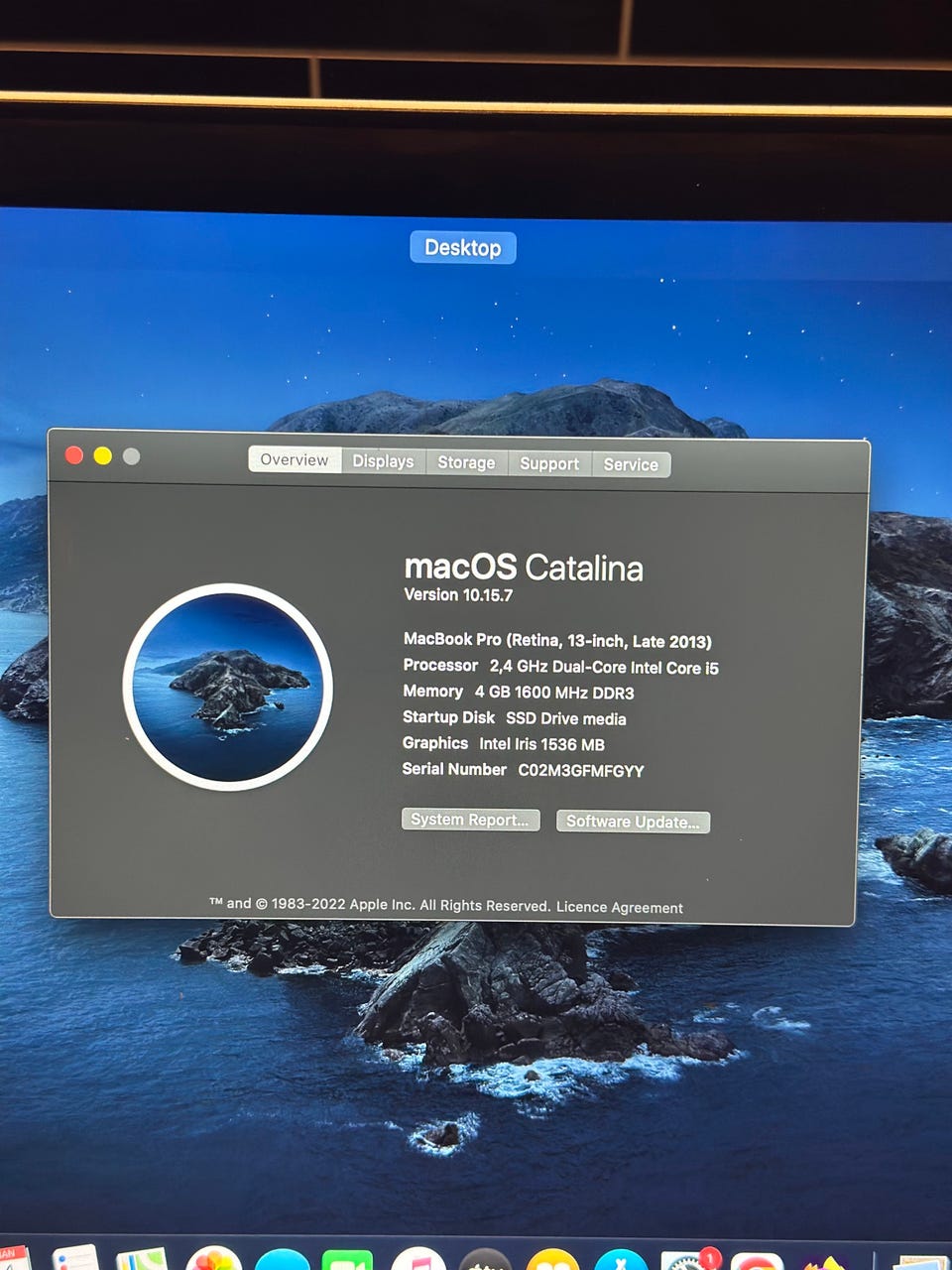Image resolution: width=952 pixels, height=1270 pixels.
Task: Click the Version 10.15.7 text
Action: 458,595
